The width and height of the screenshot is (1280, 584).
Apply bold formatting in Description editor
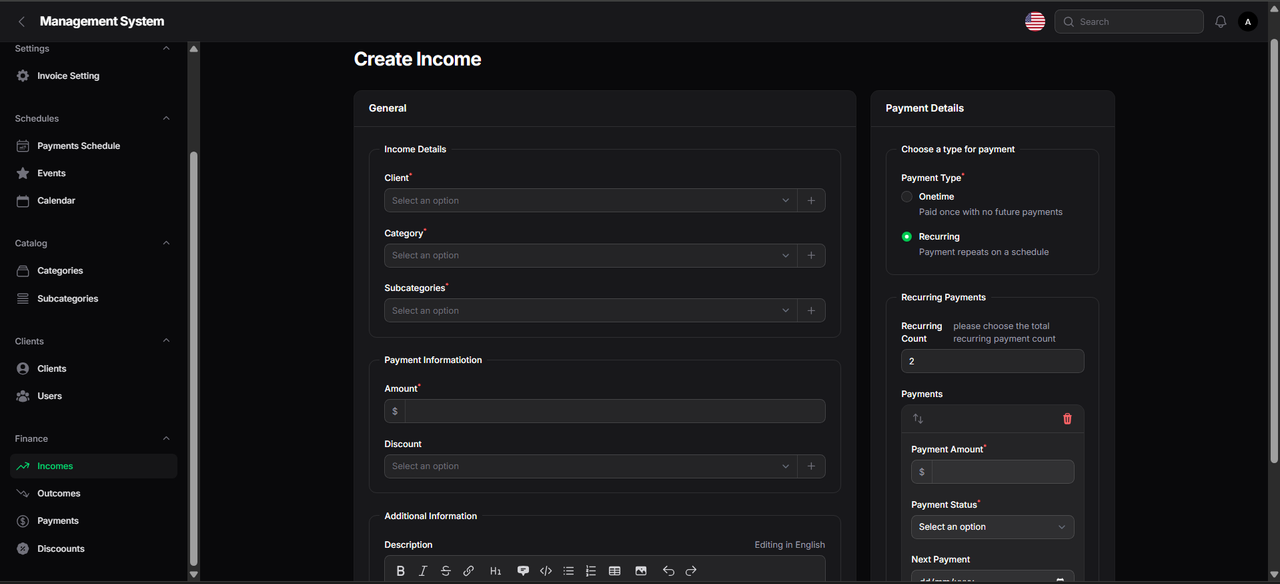tap(401, 571)
